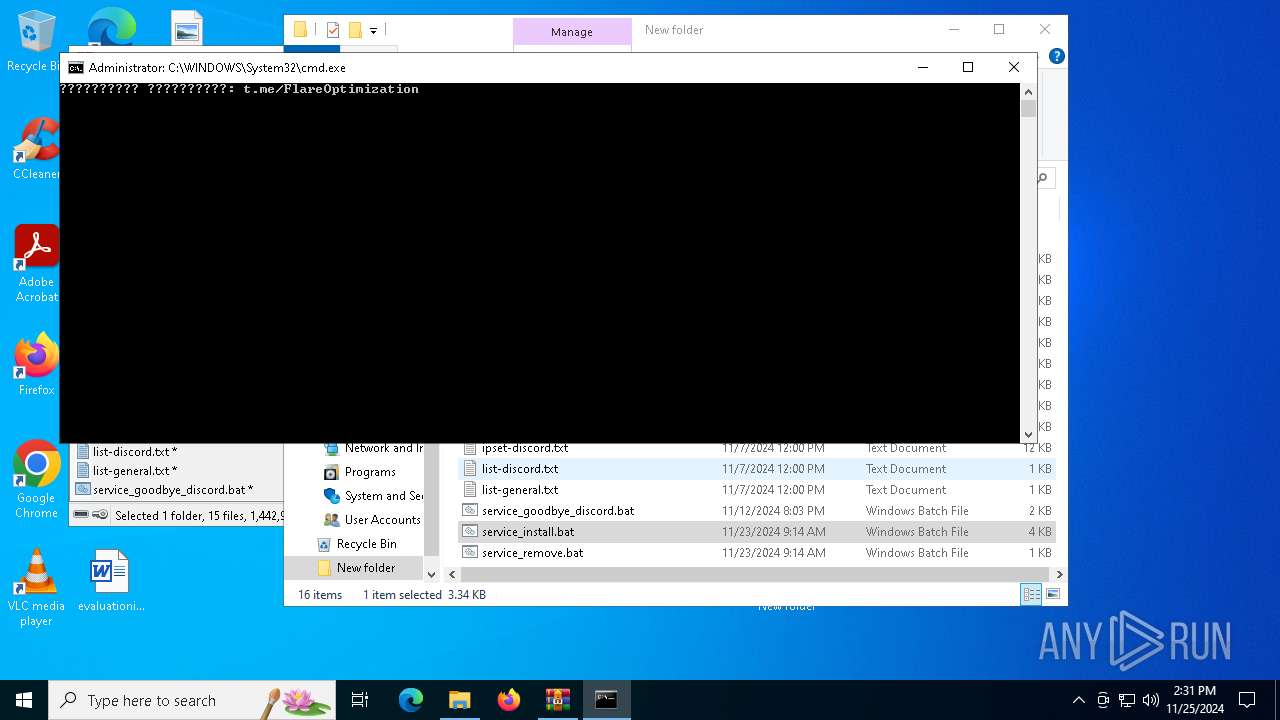Click service_remove.bat batch file icon
The image size is (1280, 720).
coord(470,553)
